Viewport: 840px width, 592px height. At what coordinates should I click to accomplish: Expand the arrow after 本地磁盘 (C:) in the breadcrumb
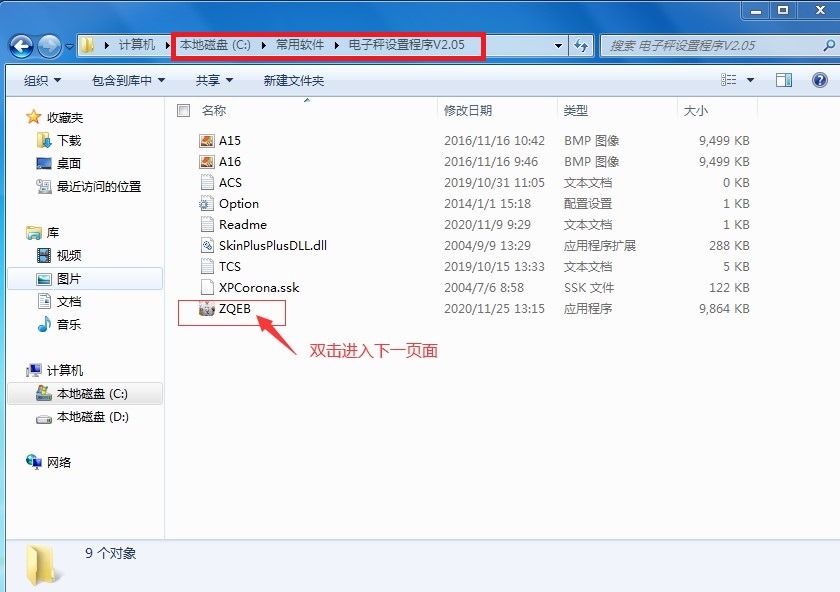pos(264,46)
